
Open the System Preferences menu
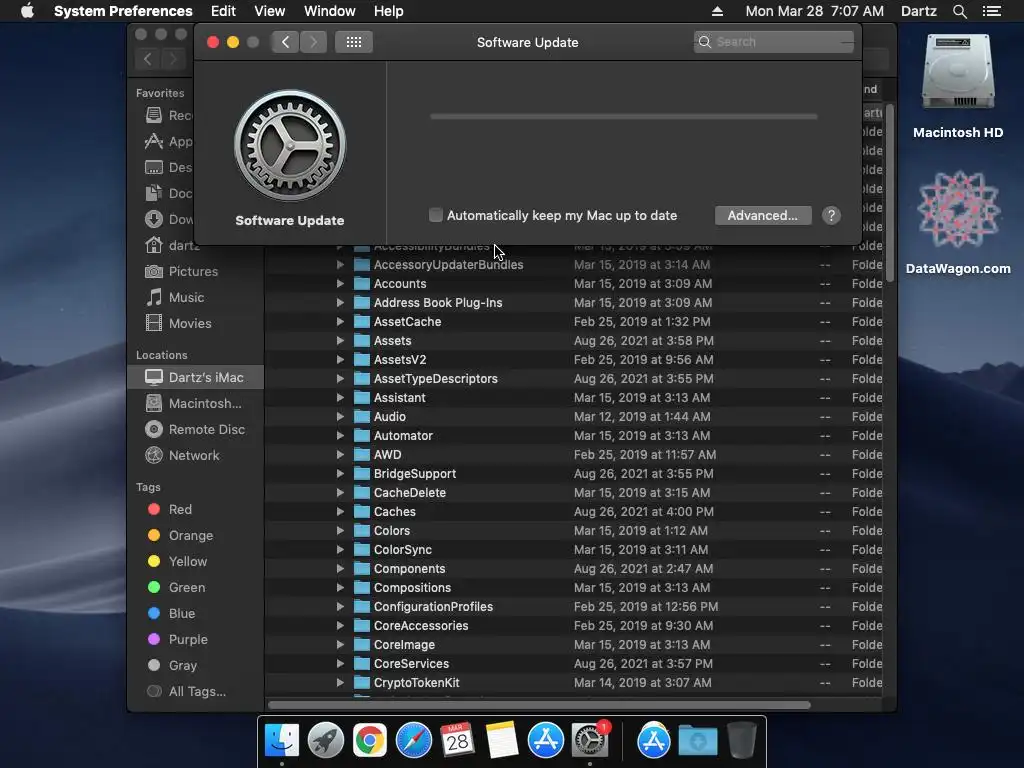click(x=123, y=11)
